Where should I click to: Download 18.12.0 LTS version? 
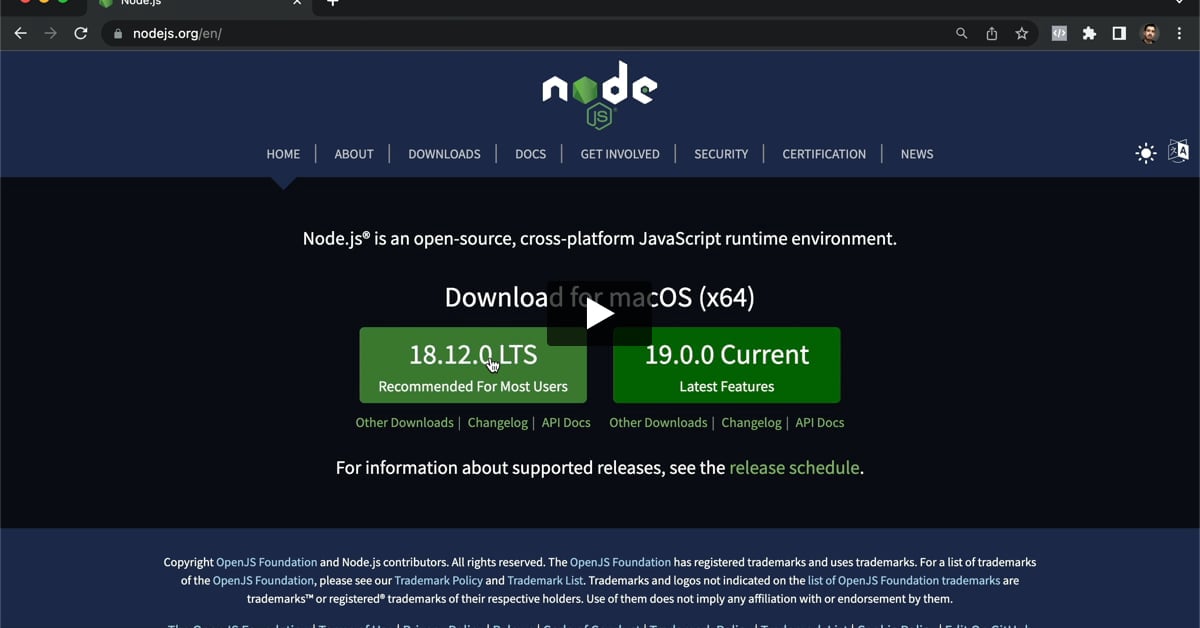click(x=473, y=365)
